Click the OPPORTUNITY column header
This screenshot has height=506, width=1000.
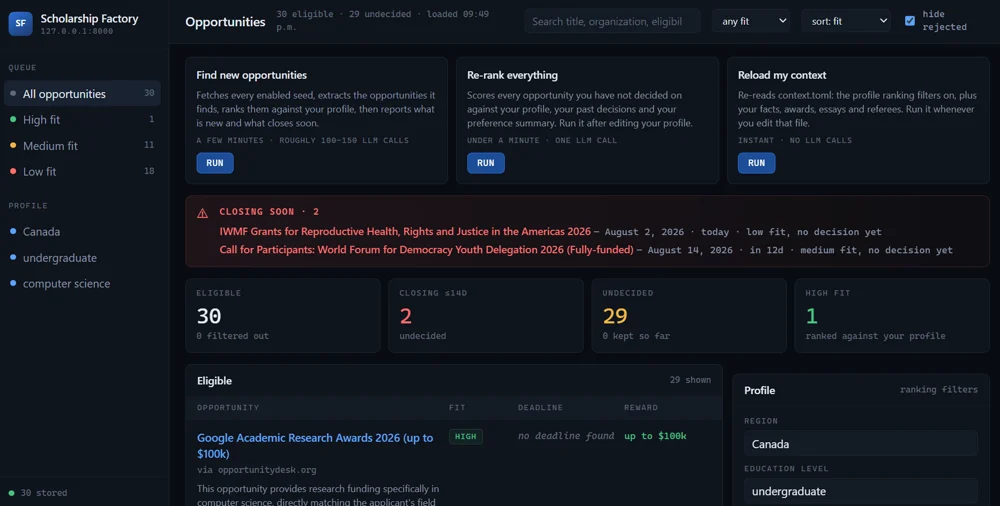click(228, 407)
